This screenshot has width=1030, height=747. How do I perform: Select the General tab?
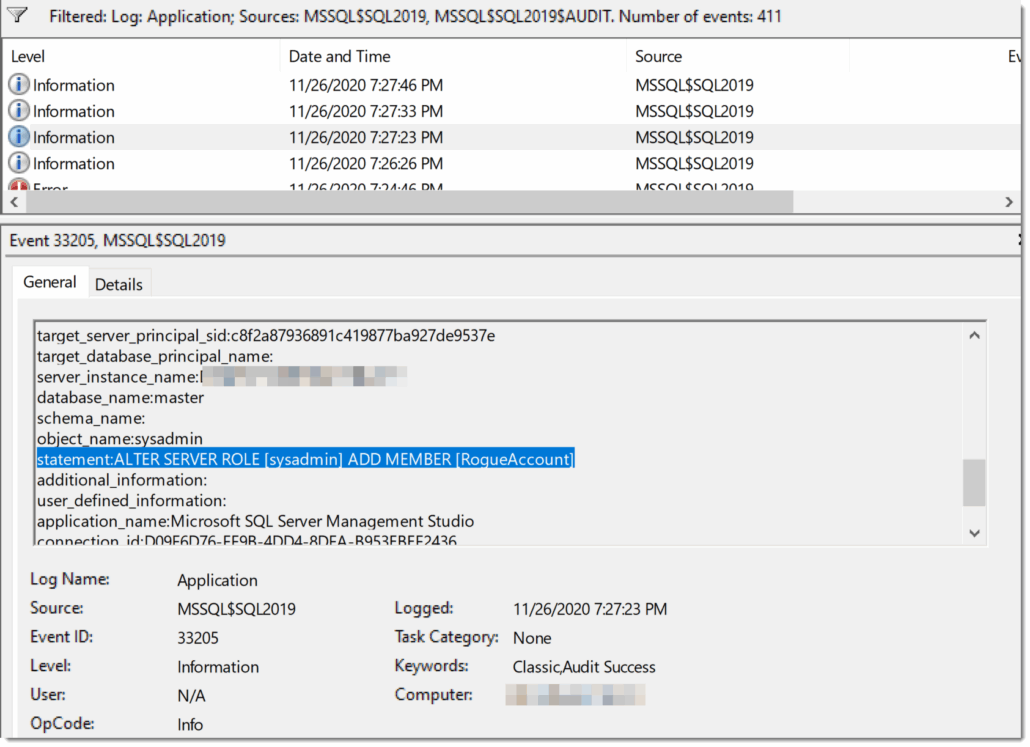(x=50, y=282)
